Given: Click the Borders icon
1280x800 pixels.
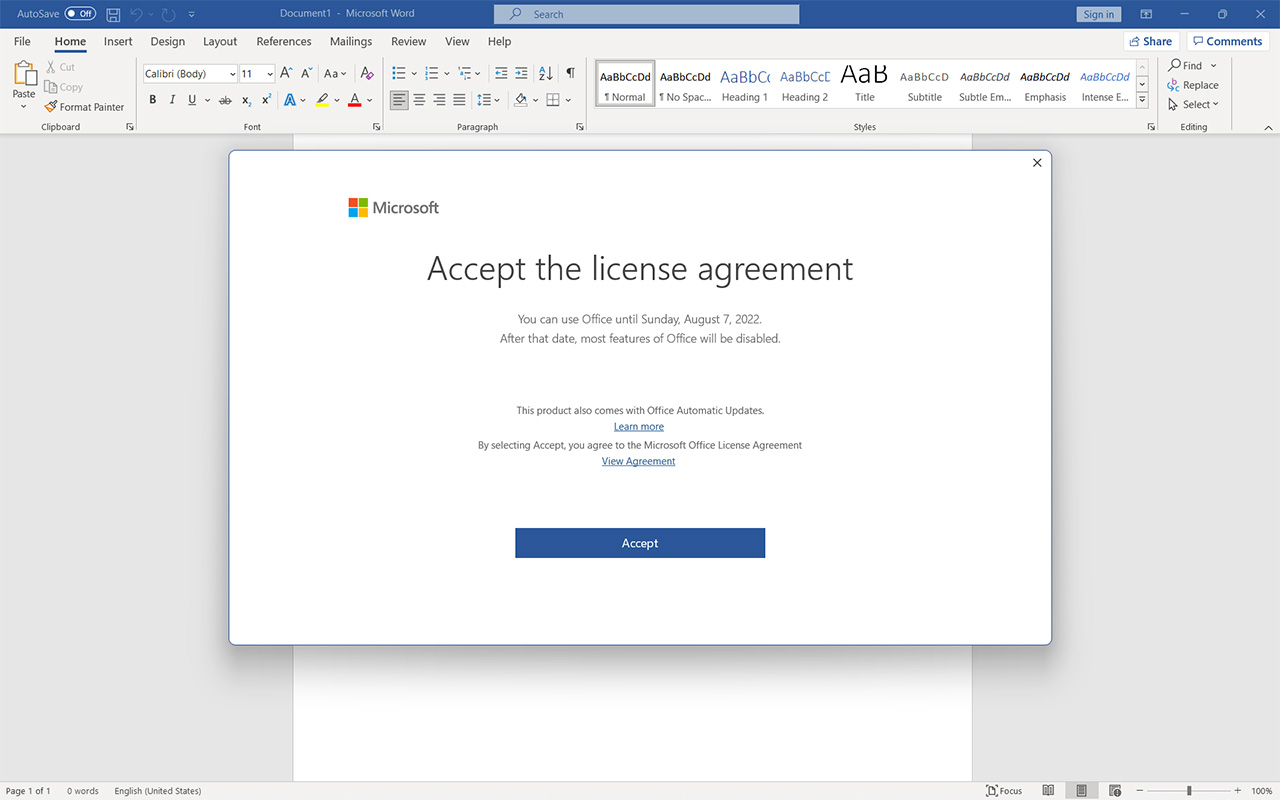Looking at the screenshot, I should [x=553, y=100].
